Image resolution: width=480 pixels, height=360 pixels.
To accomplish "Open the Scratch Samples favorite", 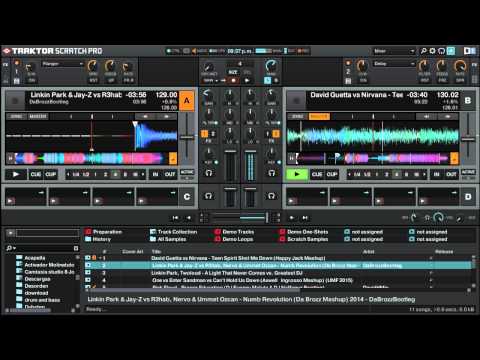I will [x=304, y=239].
